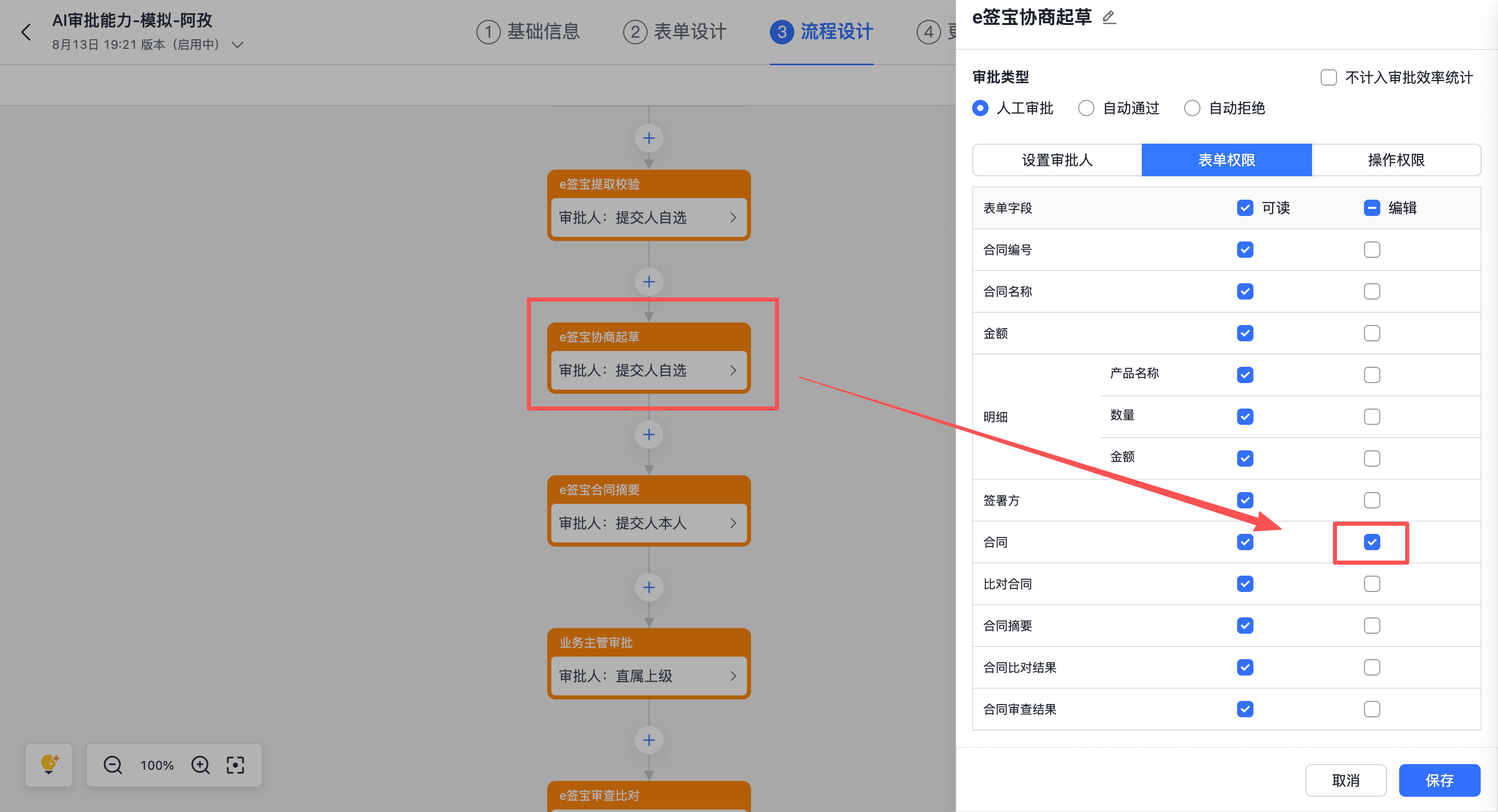
Task: Zoom out the flow canvas
Action: pyautogui.click(x=113, y=765)
